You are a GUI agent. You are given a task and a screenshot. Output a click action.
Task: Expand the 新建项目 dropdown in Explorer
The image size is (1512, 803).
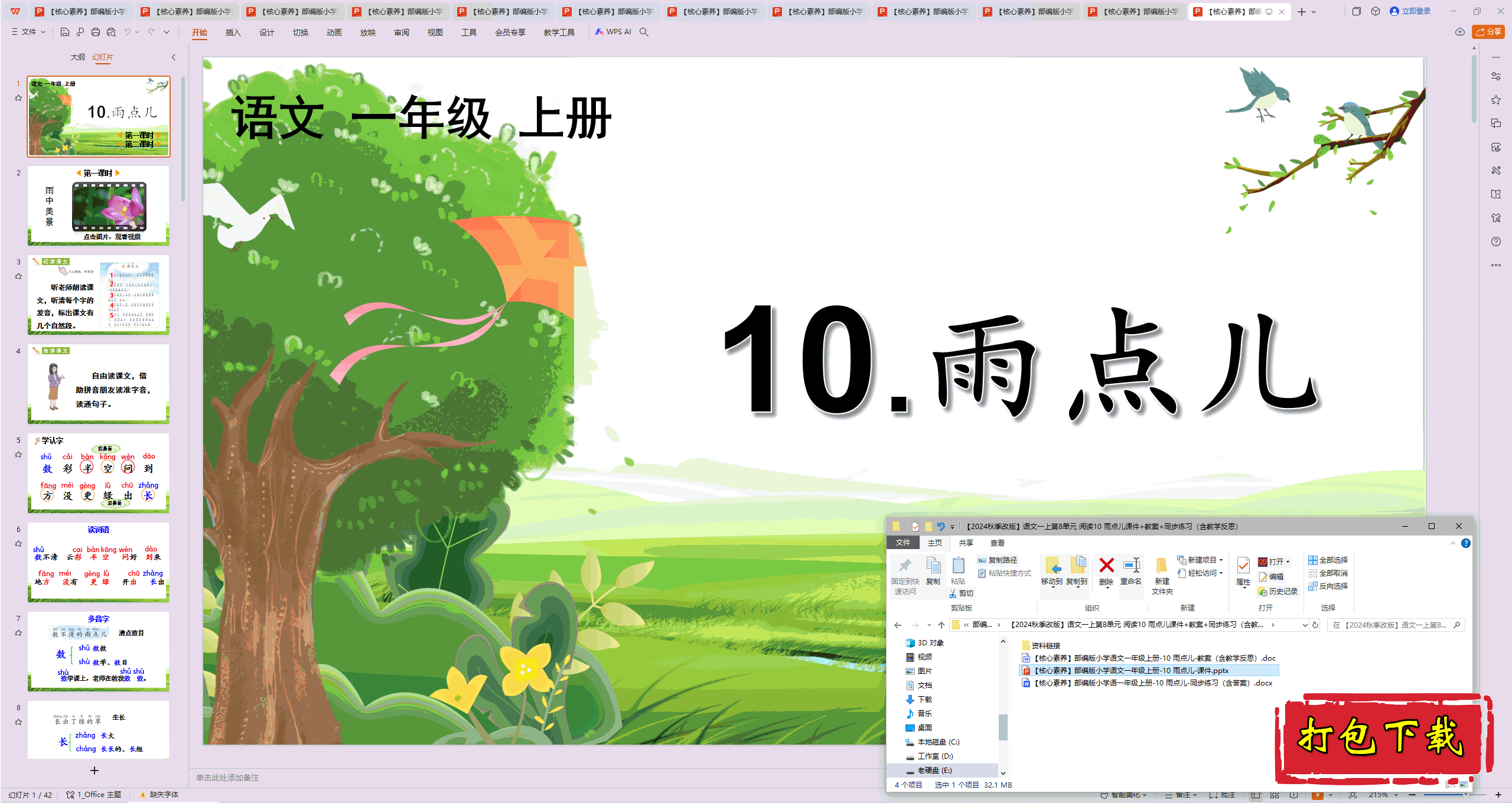1221,560
